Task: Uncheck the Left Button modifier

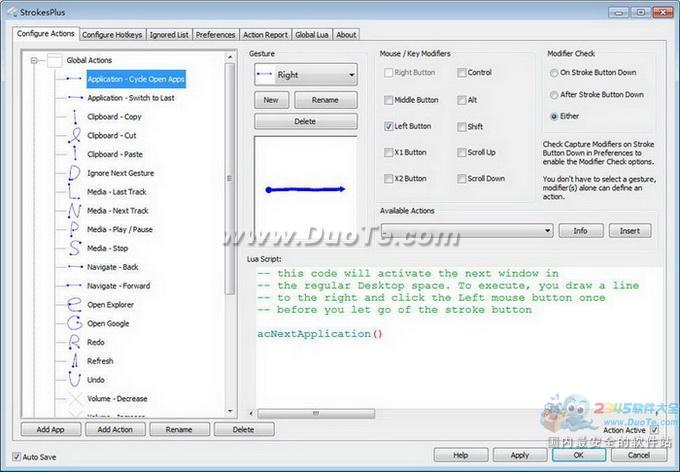Action: 389,126
